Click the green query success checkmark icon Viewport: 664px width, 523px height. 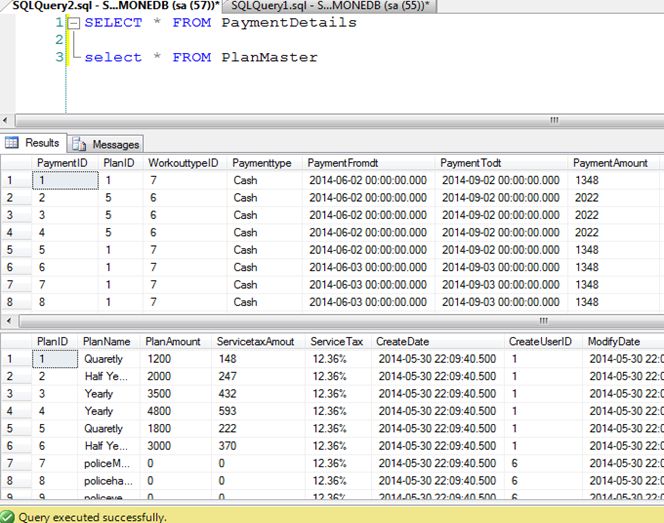pos(7,517)
